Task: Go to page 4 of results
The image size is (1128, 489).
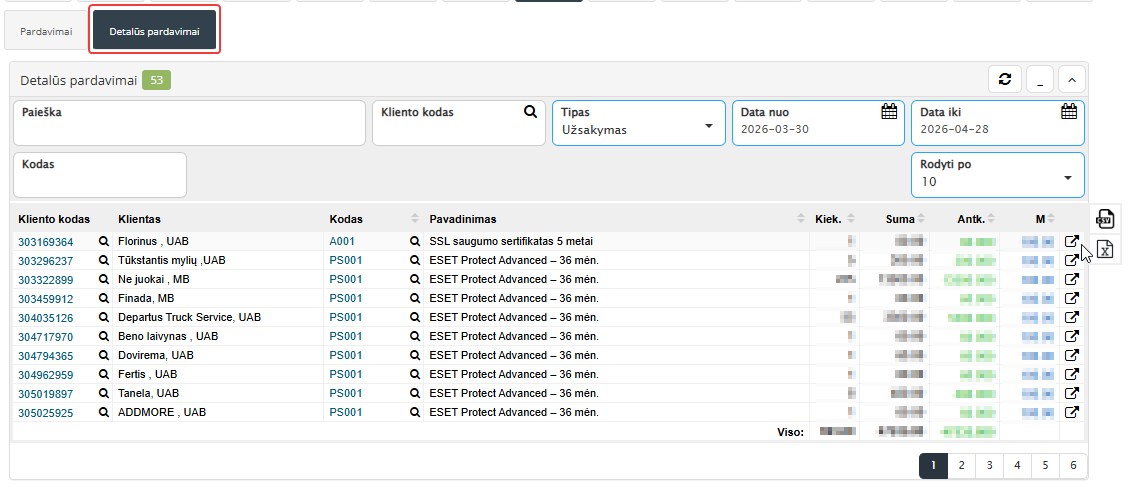Action: coord(1017,465)
